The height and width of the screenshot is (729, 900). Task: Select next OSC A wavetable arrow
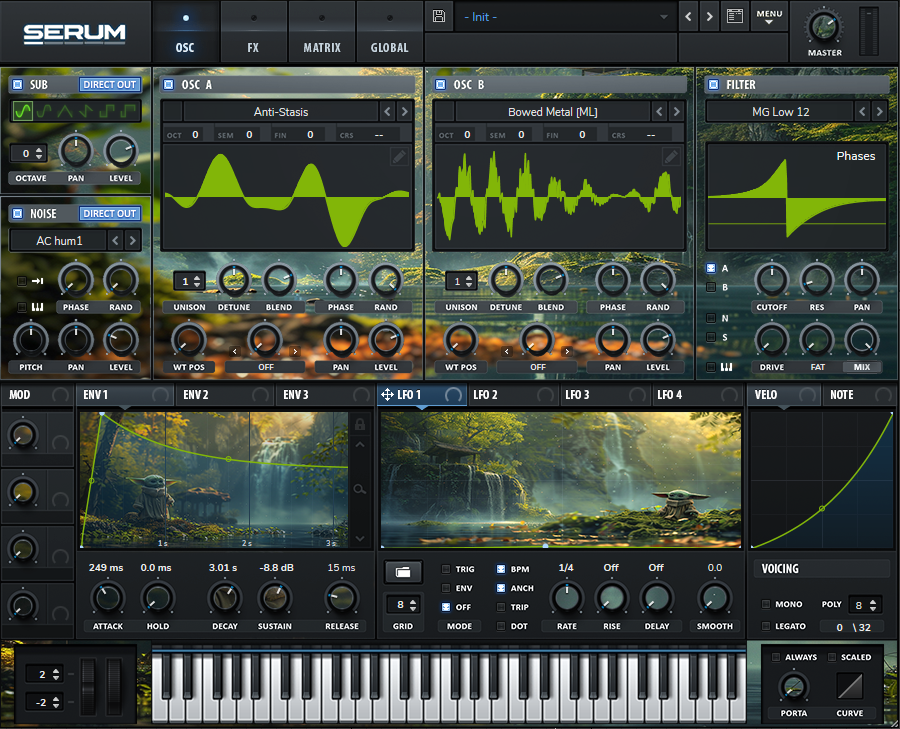(x=405, y=112)
